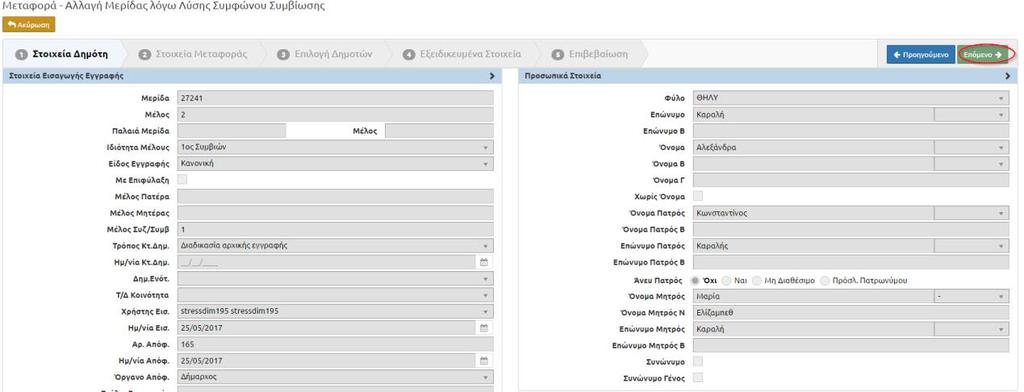Open the Όργανο Απόφ. dropdown
The image size is (1024, 392).
tap(336, 377)
